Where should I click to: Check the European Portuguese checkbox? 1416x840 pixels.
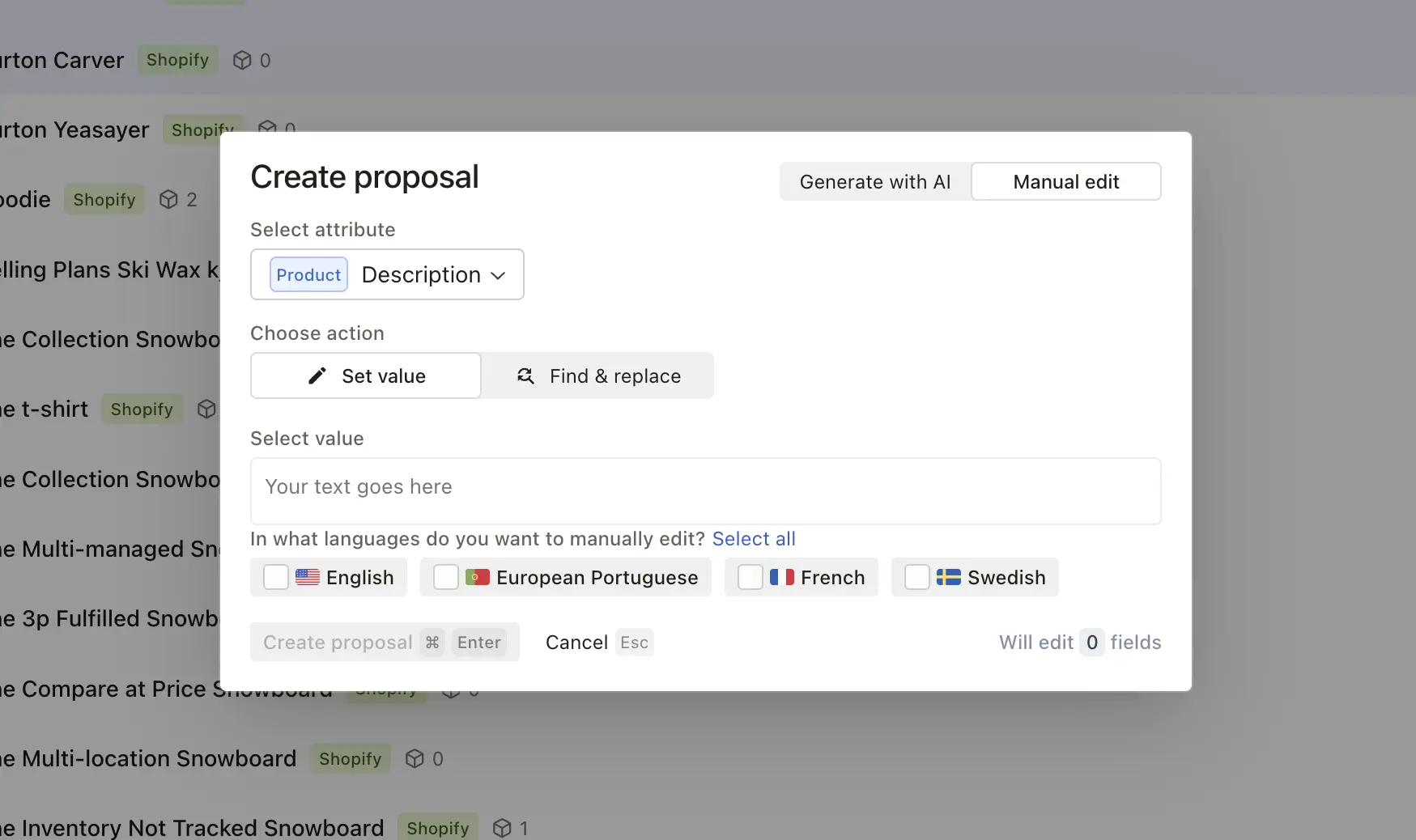(x=446, y=577)
